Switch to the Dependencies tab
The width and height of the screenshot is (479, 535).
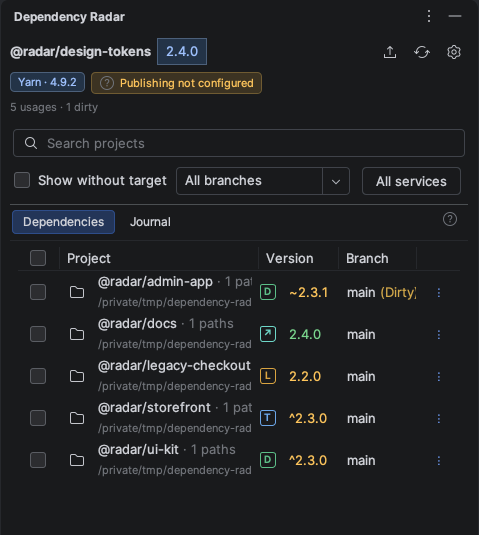click(63, 222)
